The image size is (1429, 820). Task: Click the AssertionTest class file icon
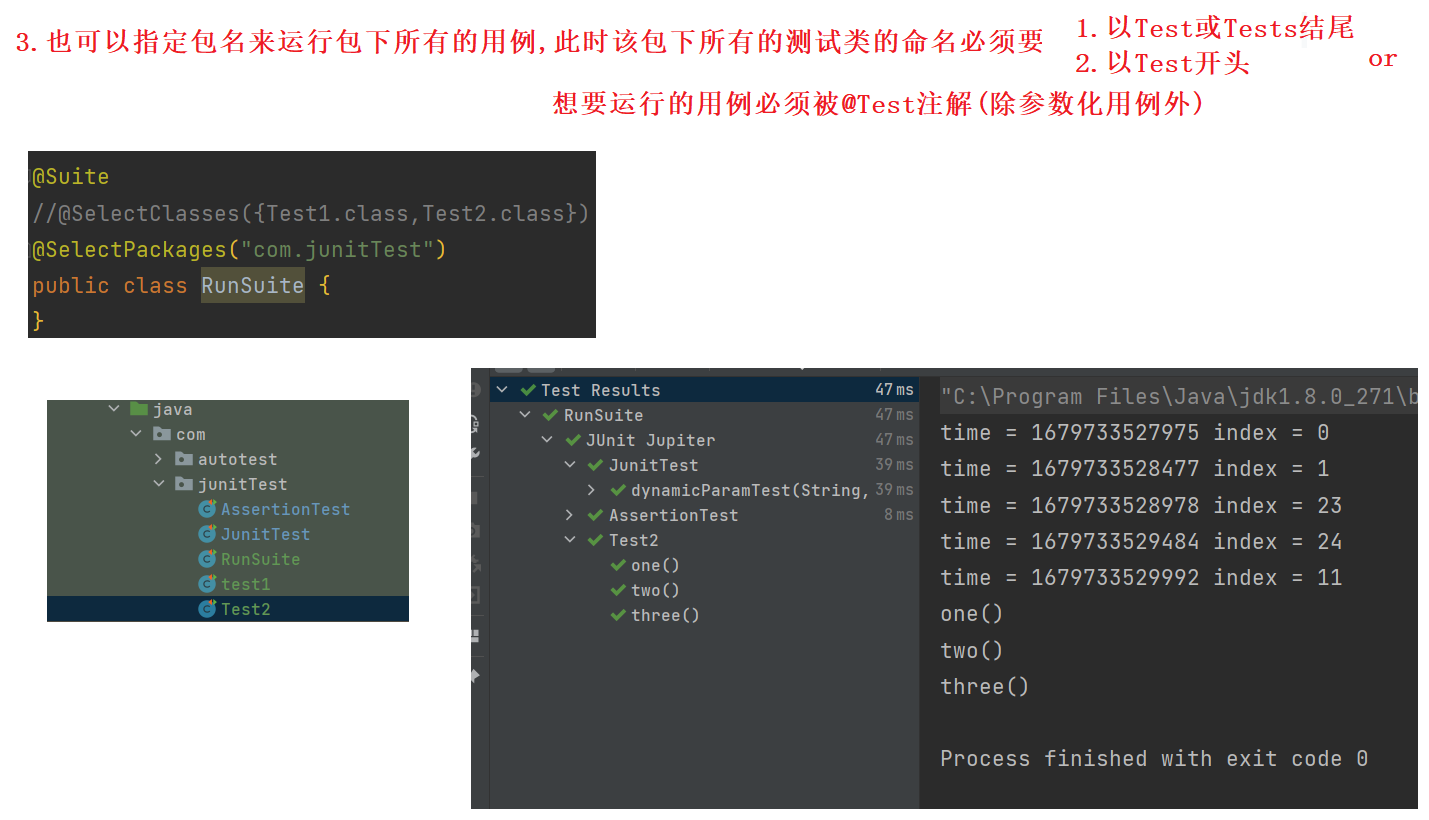(x=207, y=509)
